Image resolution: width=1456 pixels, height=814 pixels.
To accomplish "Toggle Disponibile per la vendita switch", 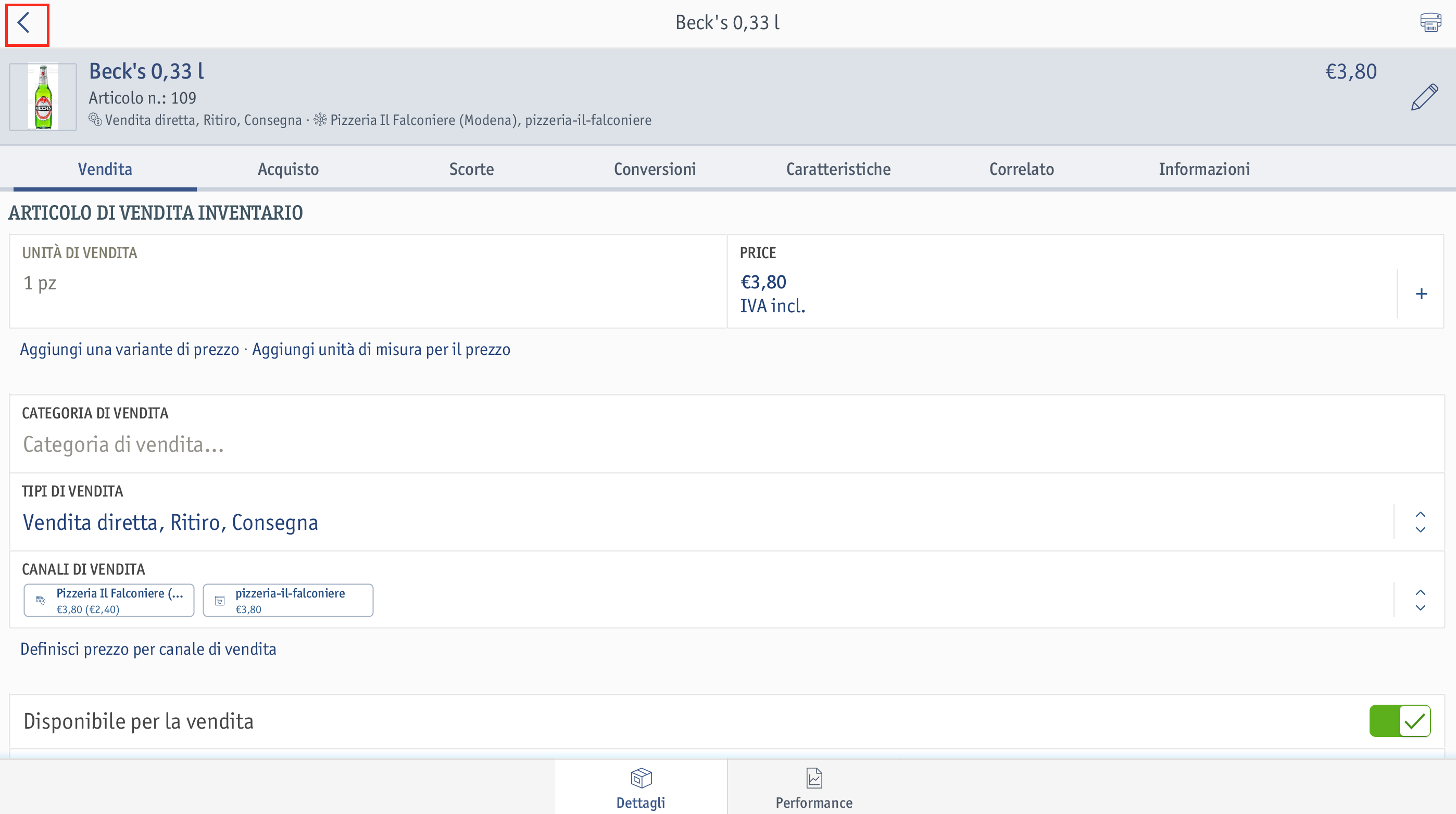I will [x=1399, y=721].
